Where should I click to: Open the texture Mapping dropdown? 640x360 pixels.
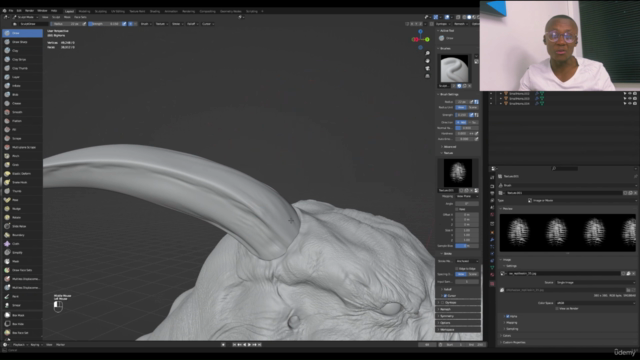tap(467, 196)
